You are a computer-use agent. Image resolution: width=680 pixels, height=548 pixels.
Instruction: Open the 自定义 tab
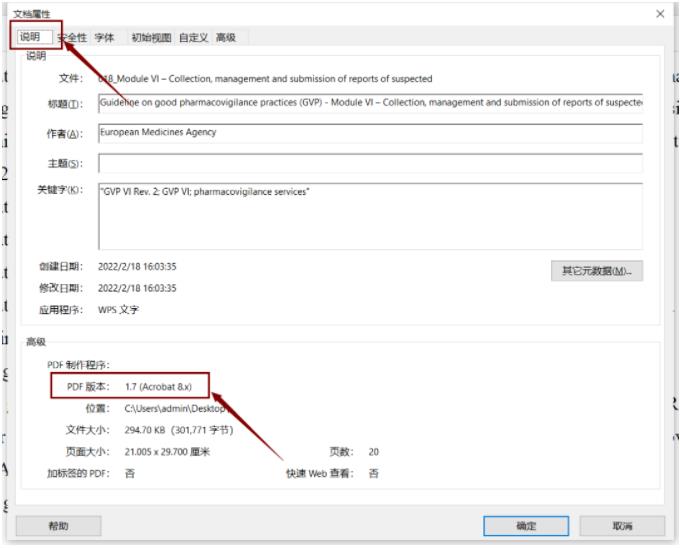(x=194, y=38)
